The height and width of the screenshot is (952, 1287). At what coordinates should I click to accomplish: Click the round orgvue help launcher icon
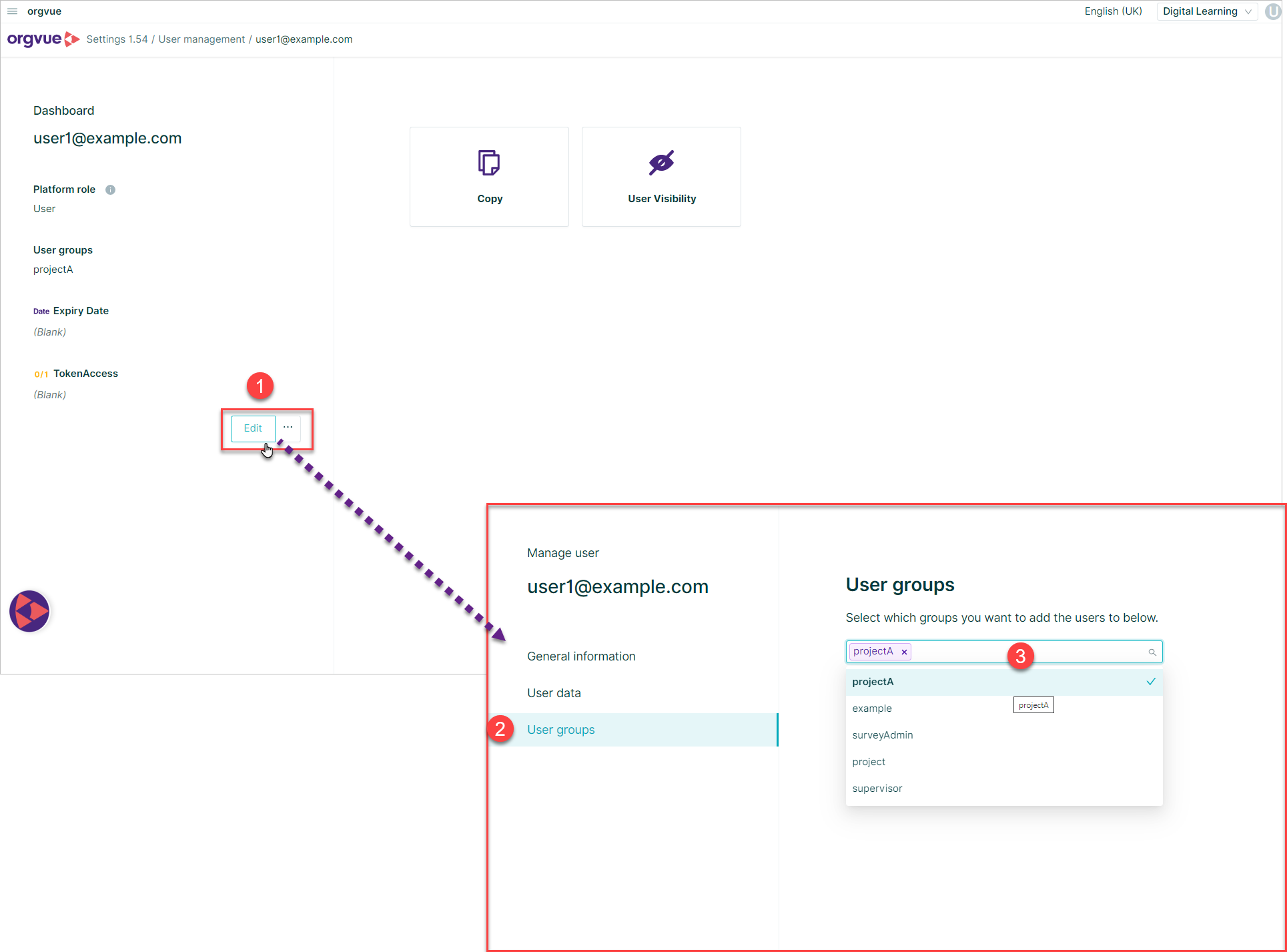[29, 610]
